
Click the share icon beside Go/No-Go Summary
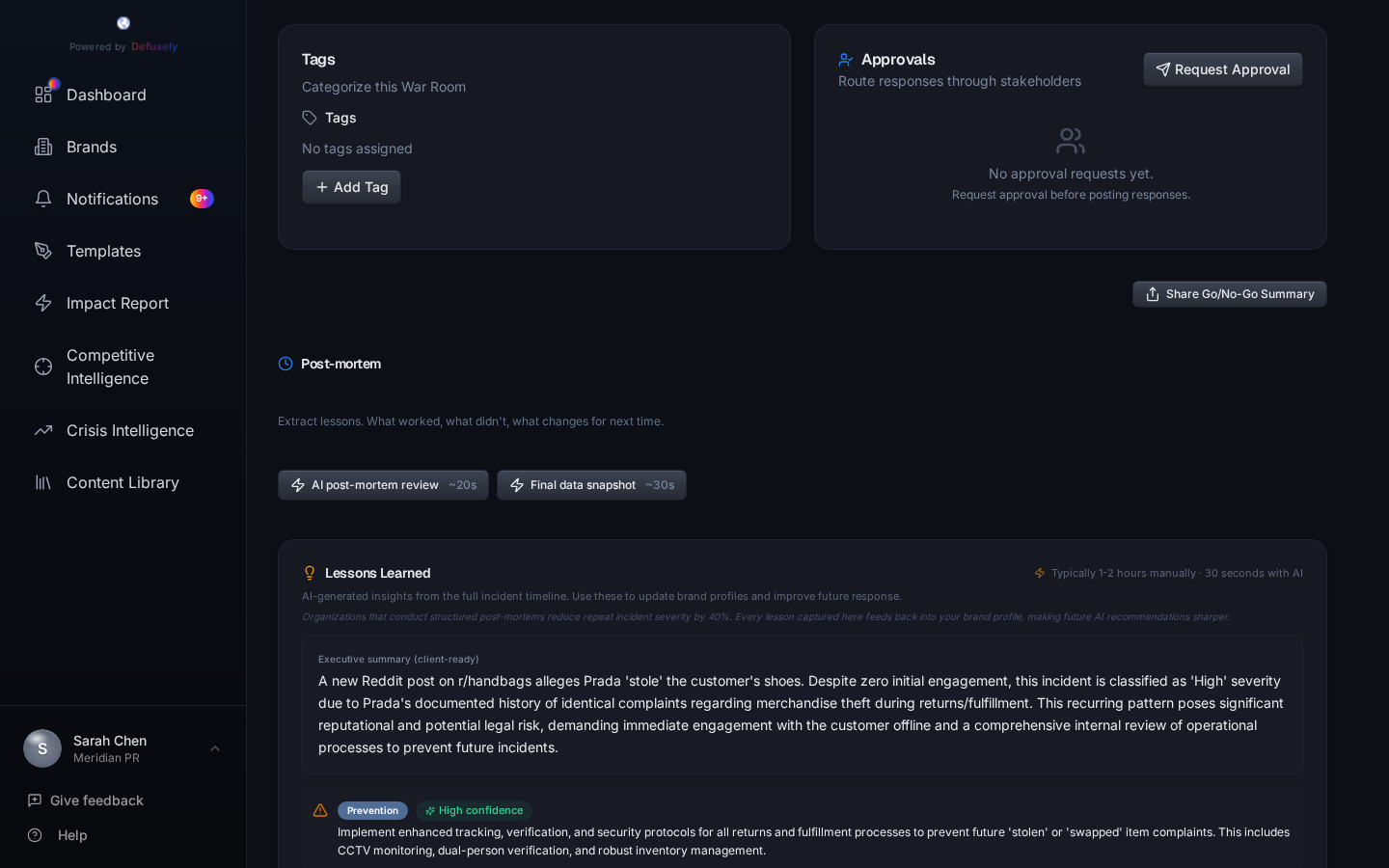(x=1153, y=294)
